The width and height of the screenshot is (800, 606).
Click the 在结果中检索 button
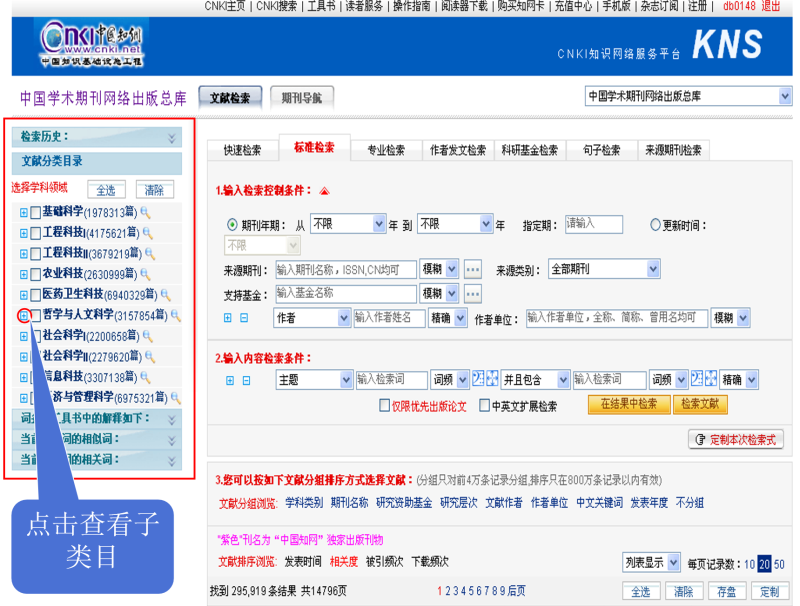click(629, 404)
